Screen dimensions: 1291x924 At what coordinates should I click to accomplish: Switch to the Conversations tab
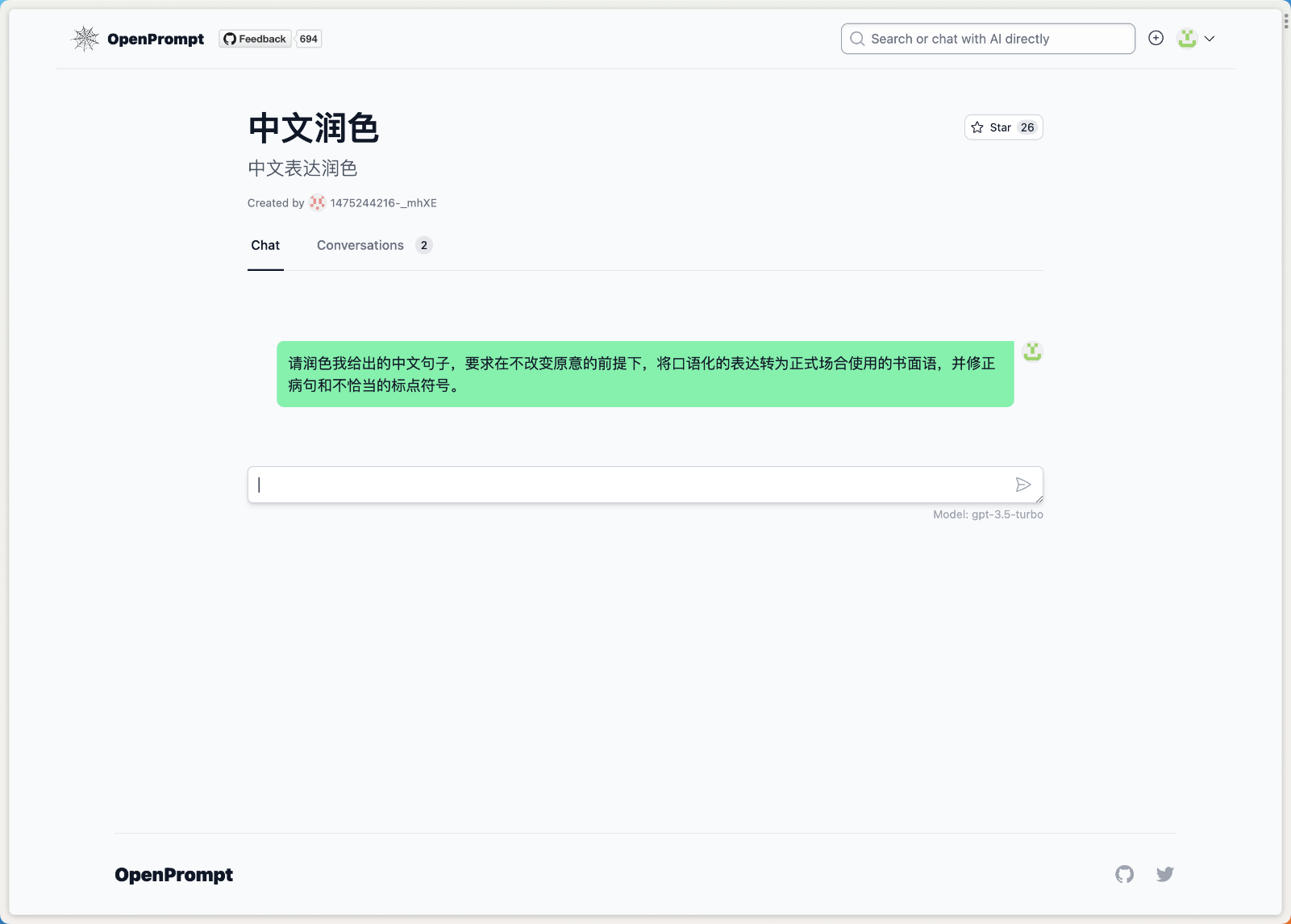click(x=360, y=245)
